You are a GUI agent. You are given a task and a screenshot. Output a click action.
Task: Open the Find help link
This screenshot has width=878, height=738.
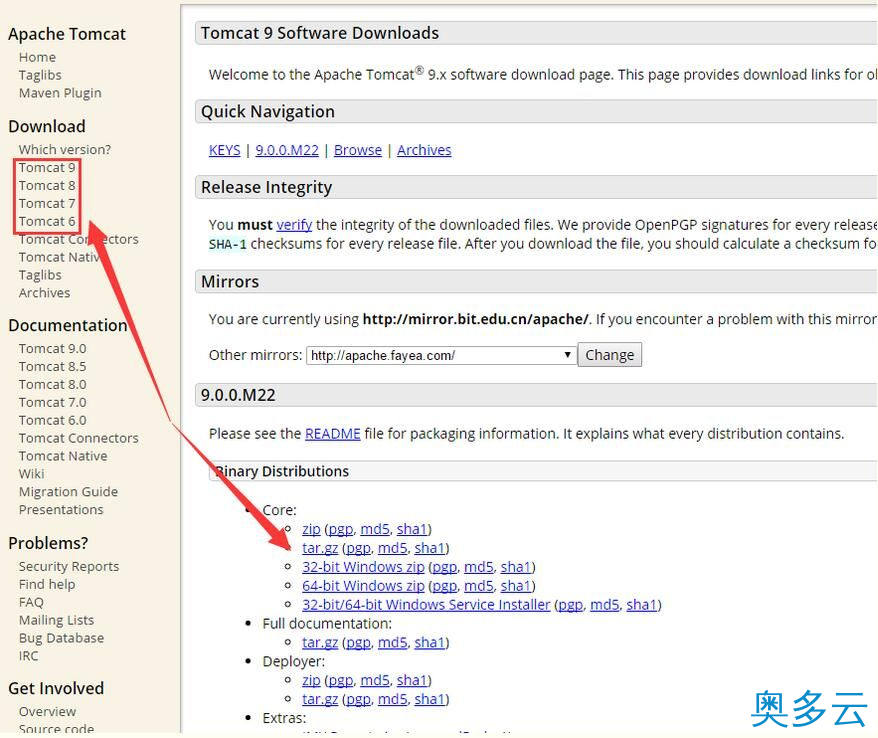pyautogui.click(x=46, y=584)
